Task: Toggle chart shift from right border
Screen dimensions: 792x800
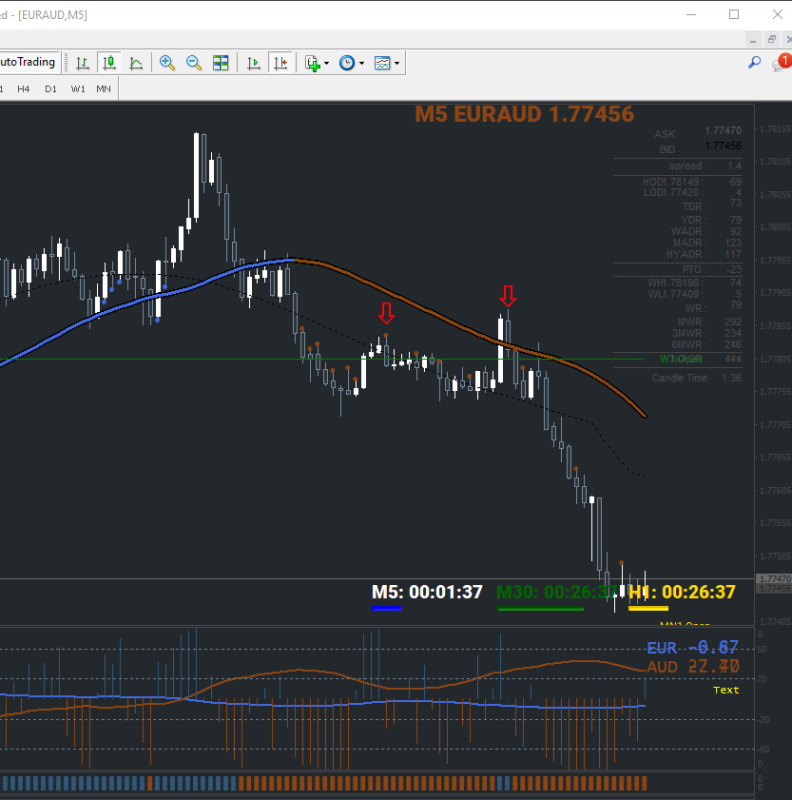Action: tap(281, 63)
